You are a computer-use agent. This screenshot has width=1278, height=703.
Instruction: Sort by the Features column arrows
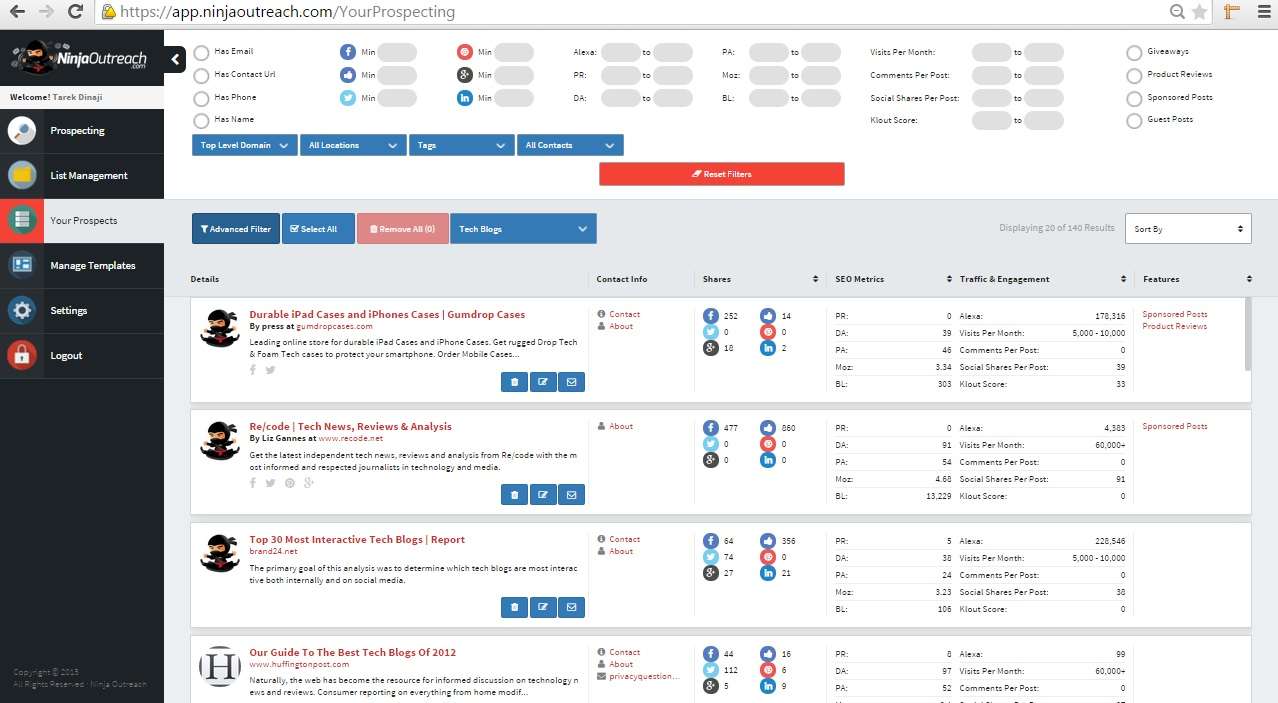1249,279
